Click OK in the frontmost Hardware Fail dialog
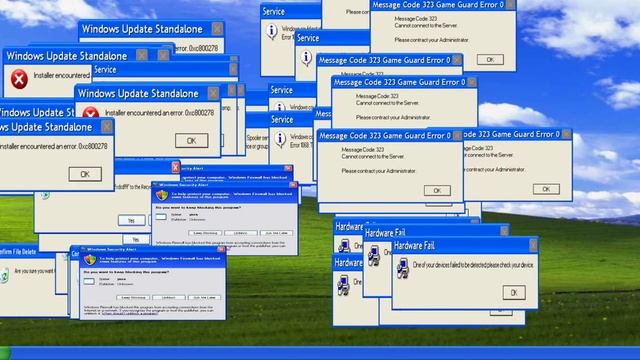The height and width of the screenshot is (360, 640). (x=514, y=292)
